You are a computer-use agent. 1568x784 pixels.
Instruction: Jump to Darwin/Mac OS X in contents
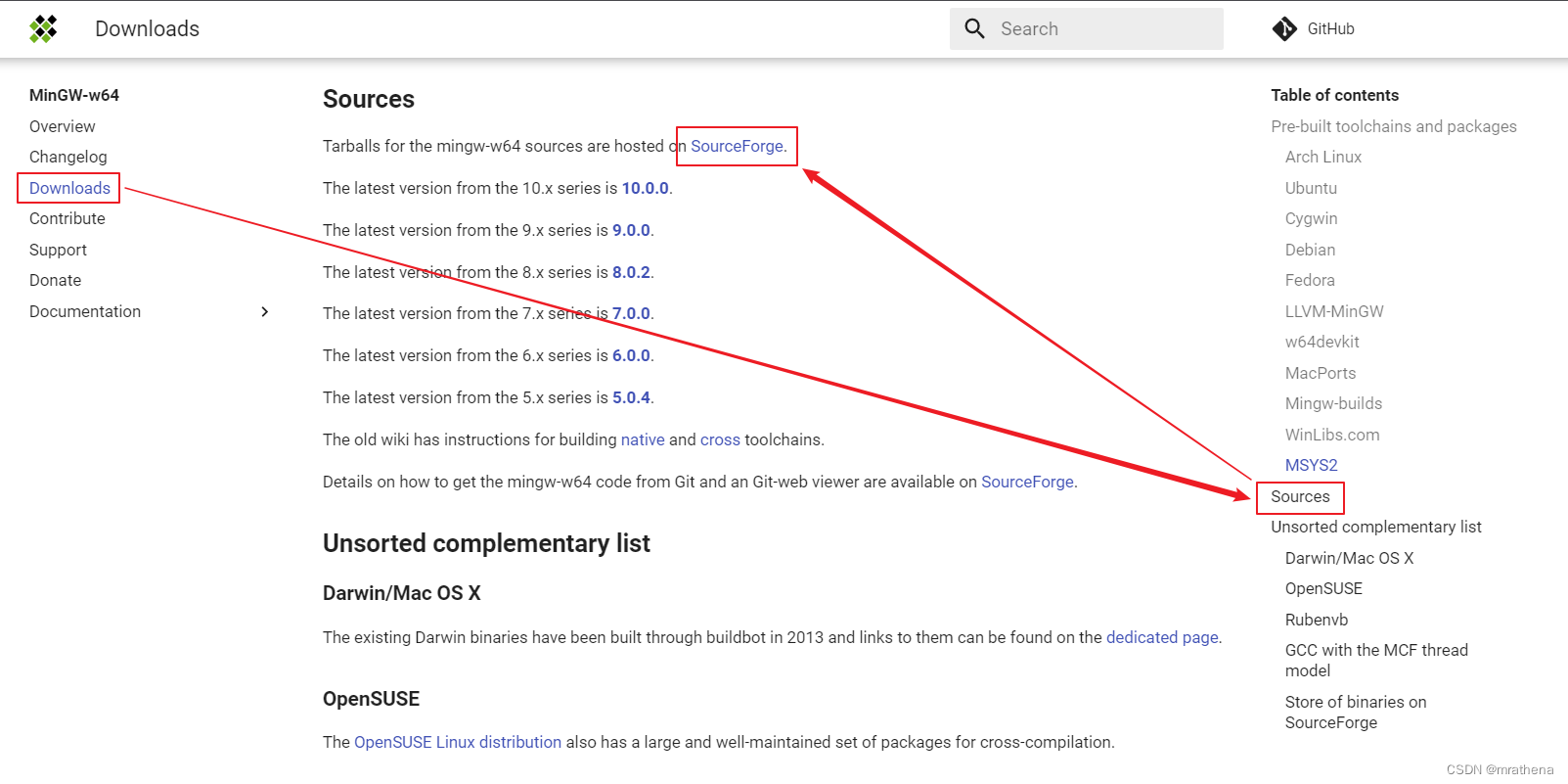1349,558
